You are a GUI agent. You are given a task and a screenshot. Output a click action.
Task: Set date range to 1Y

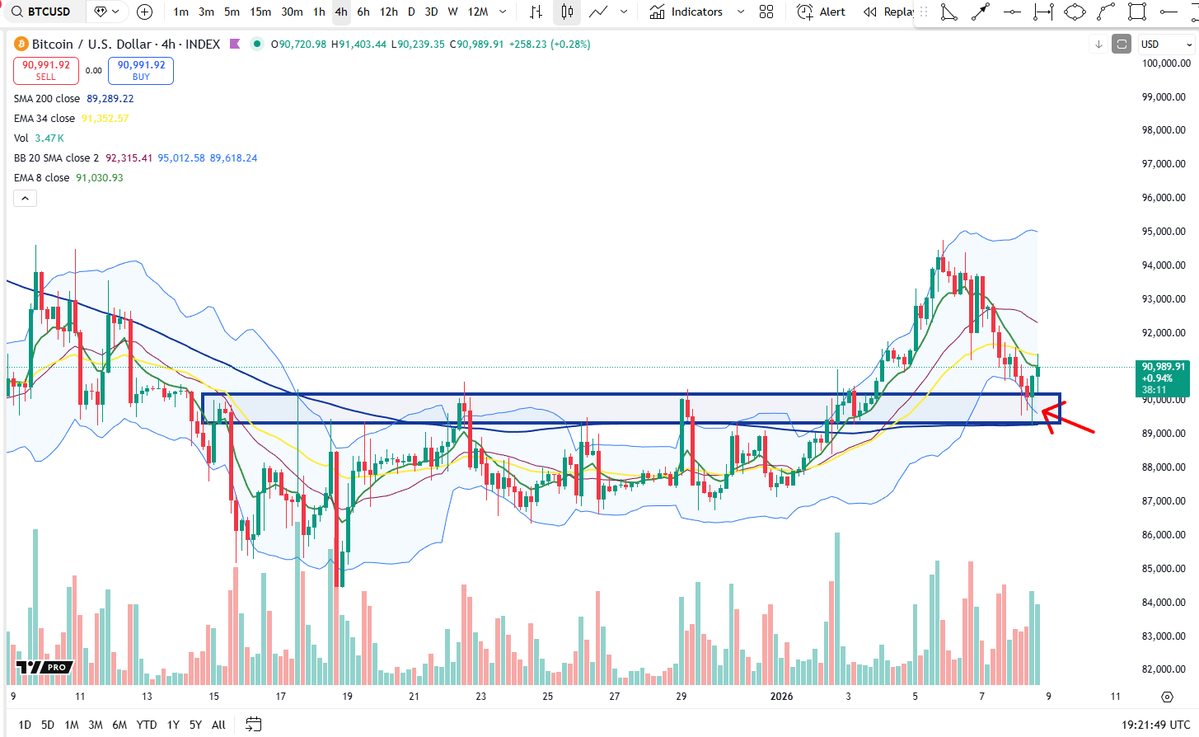(173, 724)
